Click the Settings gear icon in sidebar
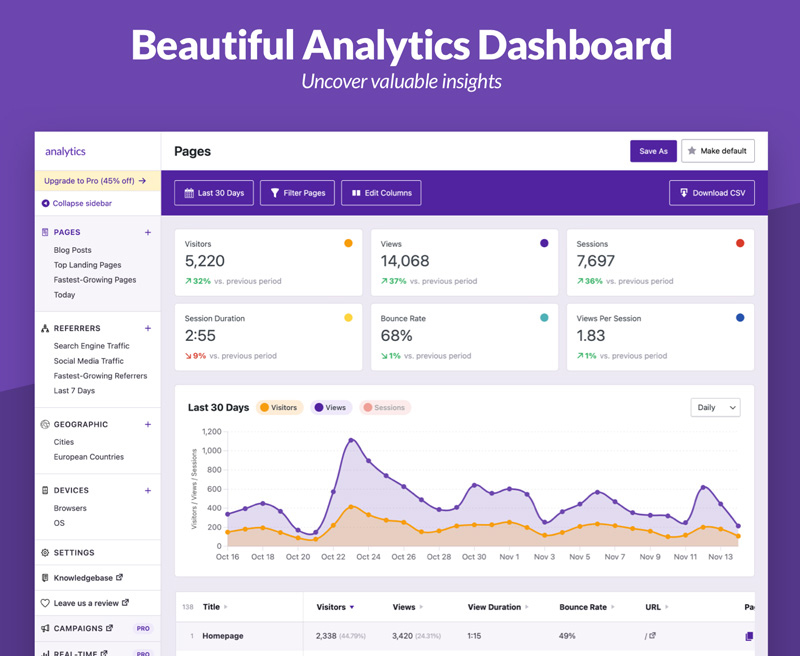The height and width of the screenshot is (656, 800). click(x=45, y=552)
